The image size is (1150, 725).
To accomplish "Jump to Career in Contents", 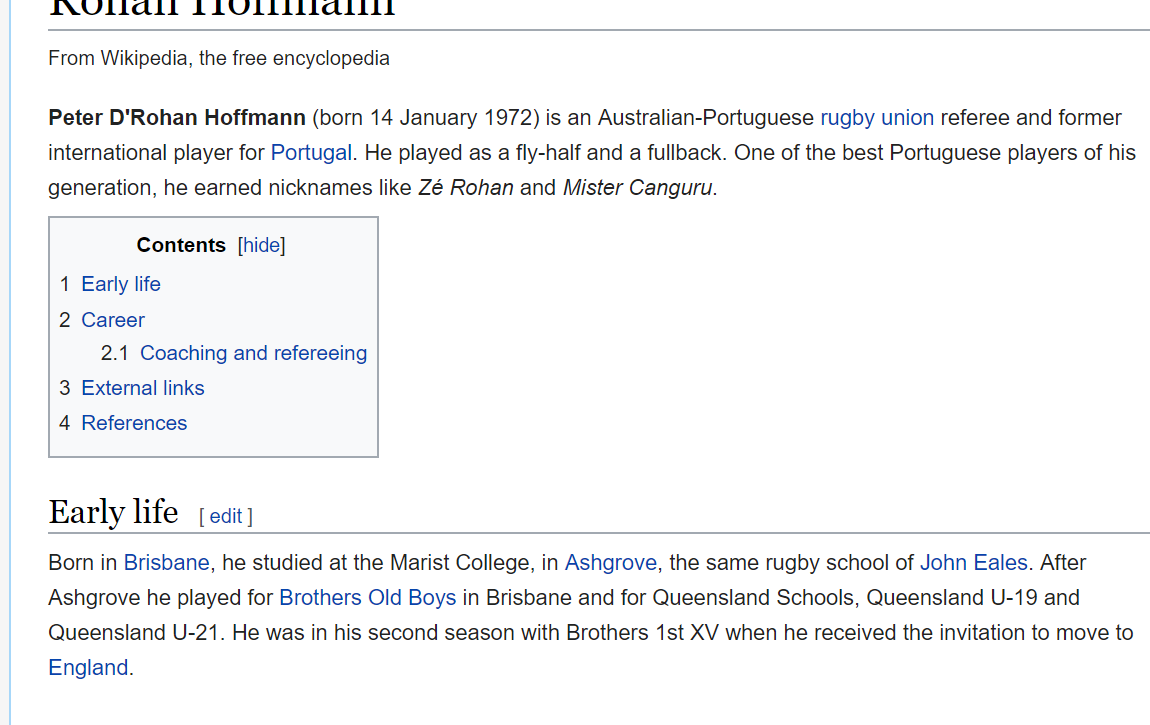I will 113,320.
